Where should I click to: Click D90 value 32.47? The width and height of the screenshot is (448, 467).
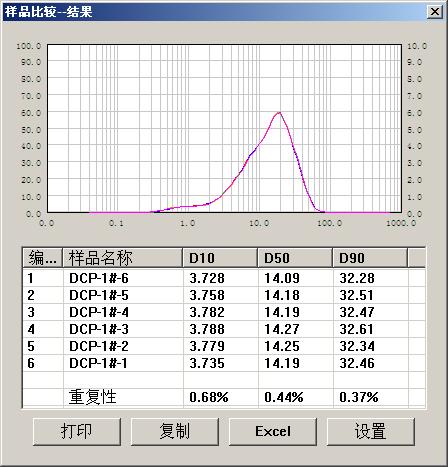pos(357,312)
